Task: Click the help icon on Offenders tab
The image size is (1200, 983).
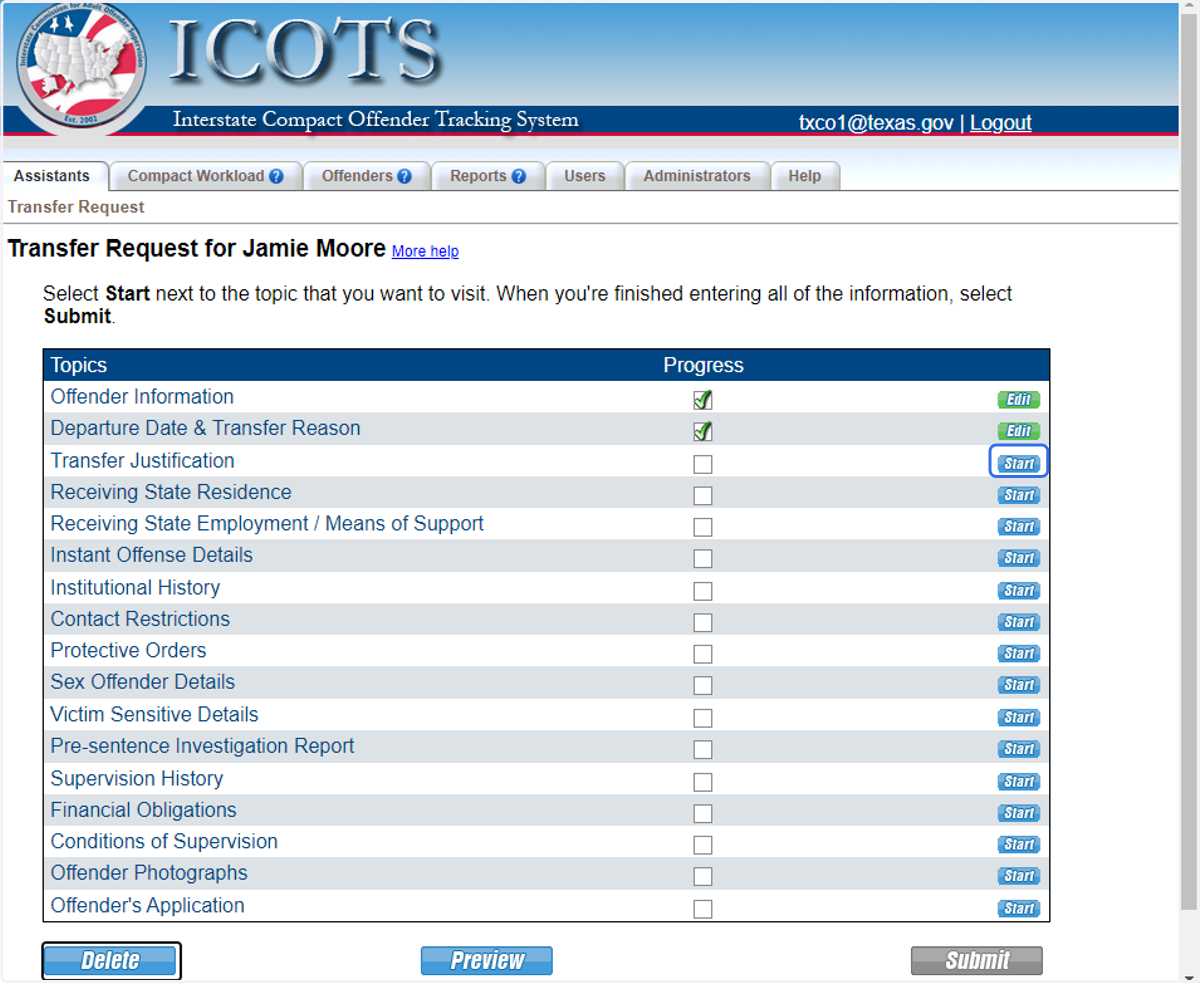Action: tap(404, 176)
